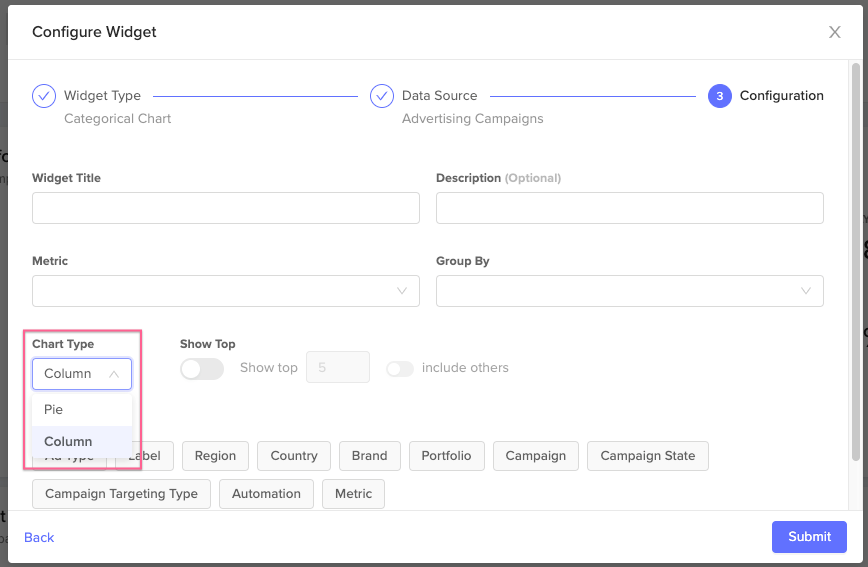Select Column chart type option
Image resolution: width=868 pixels, height=567 pixels.
[82, 442]
